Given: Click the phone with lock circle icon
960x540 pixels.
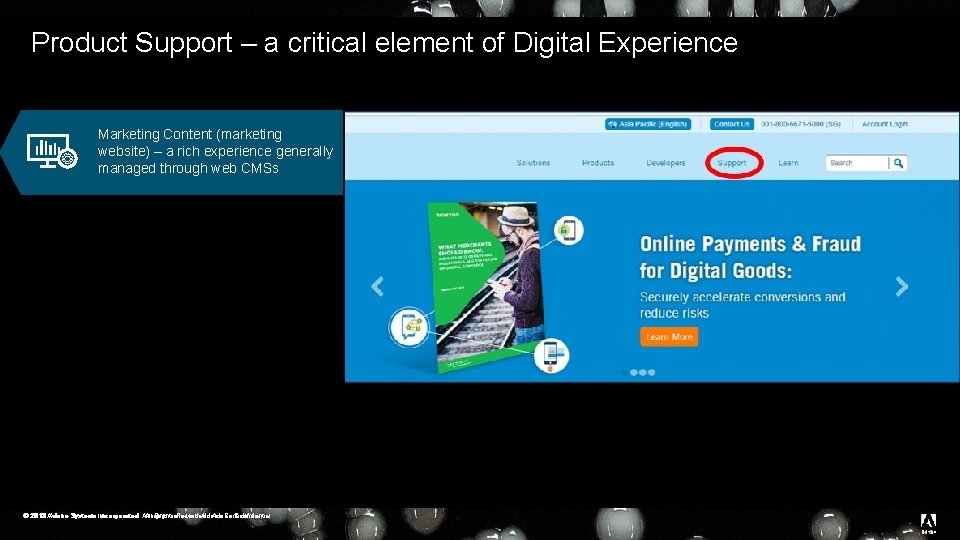Looking at the screenshot, I should (568, 231).
